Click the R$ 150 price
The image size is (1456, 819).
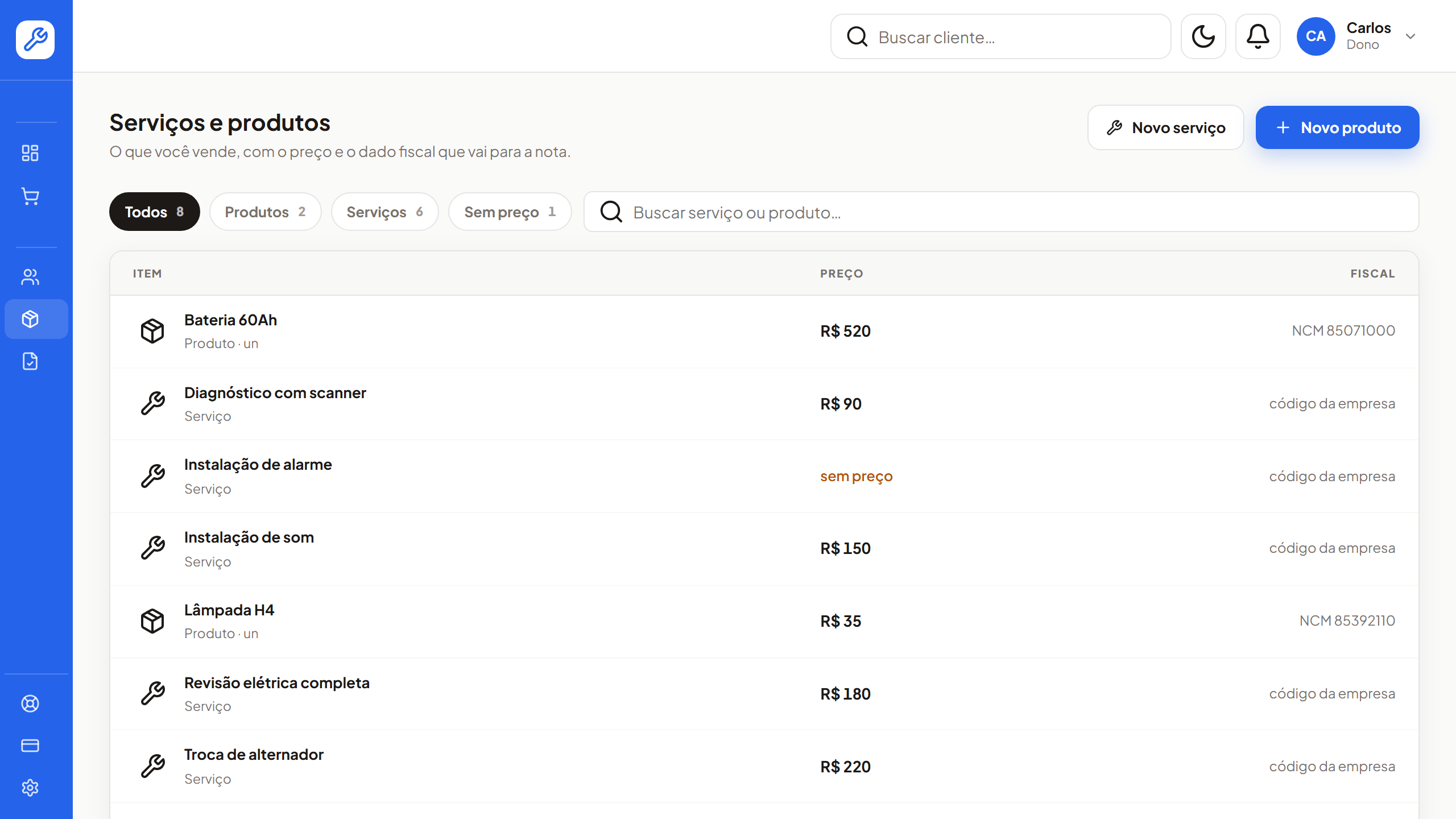(x=845, y=548)
